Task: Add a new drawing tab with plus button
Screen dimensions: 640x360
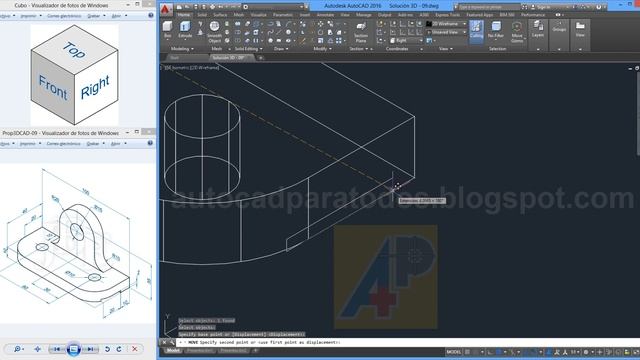Action: click(x=261, y=58)
